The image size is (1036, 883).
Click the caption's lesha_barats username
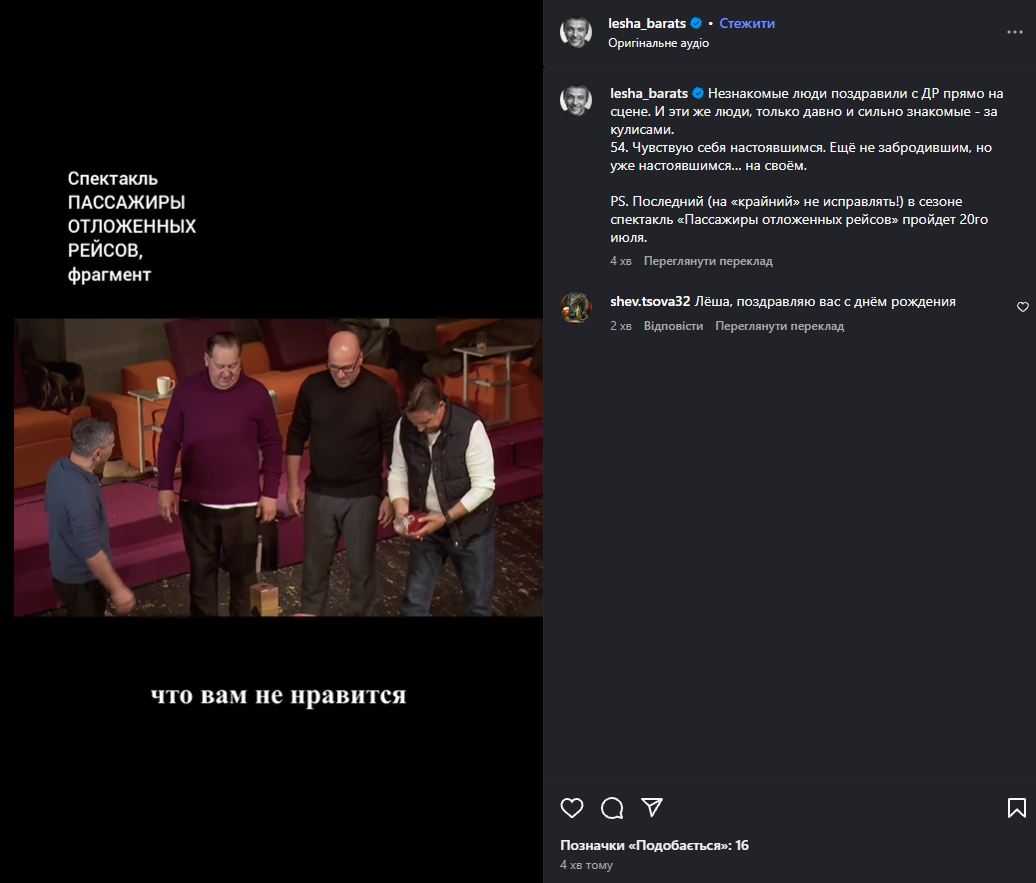[649, 93]
